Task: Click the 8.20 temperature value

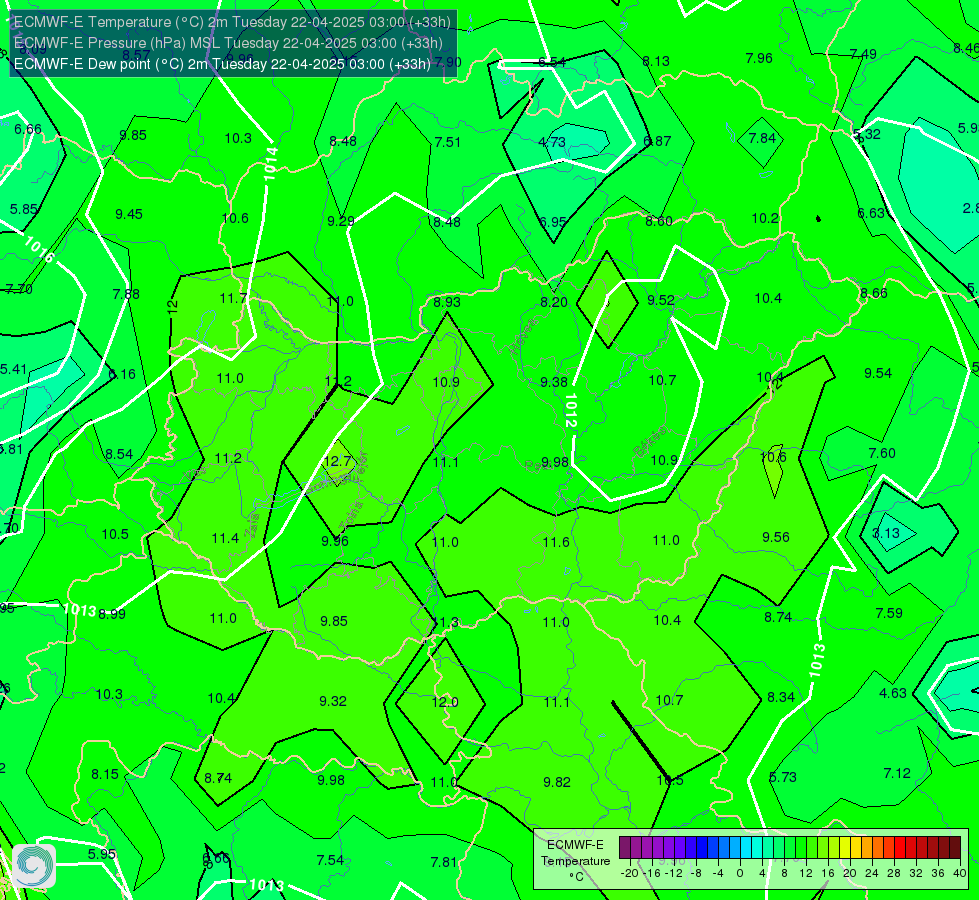Action: (x=554, y=302)
